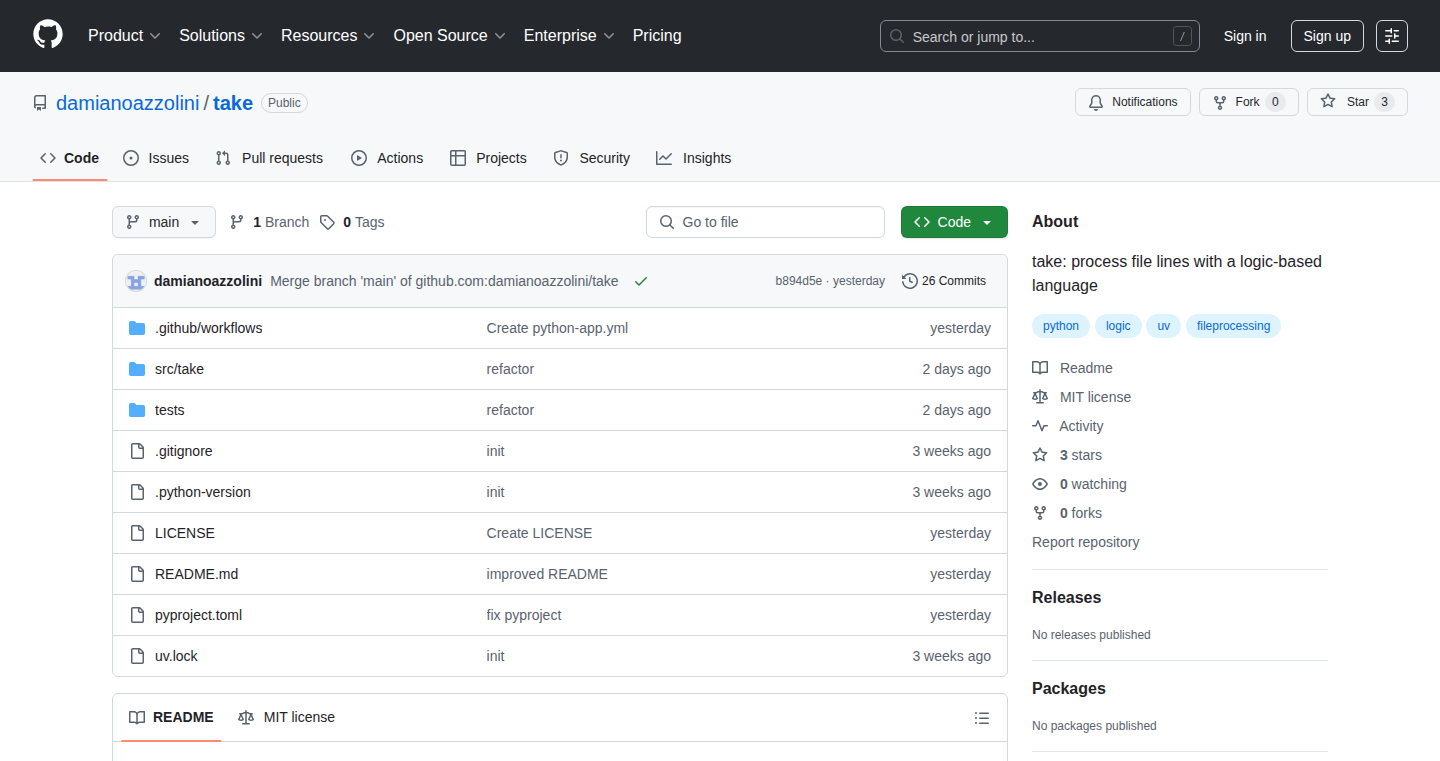Click the Notifications bell icon
Screen dimensions: 1440x761
click(1096, 102)
